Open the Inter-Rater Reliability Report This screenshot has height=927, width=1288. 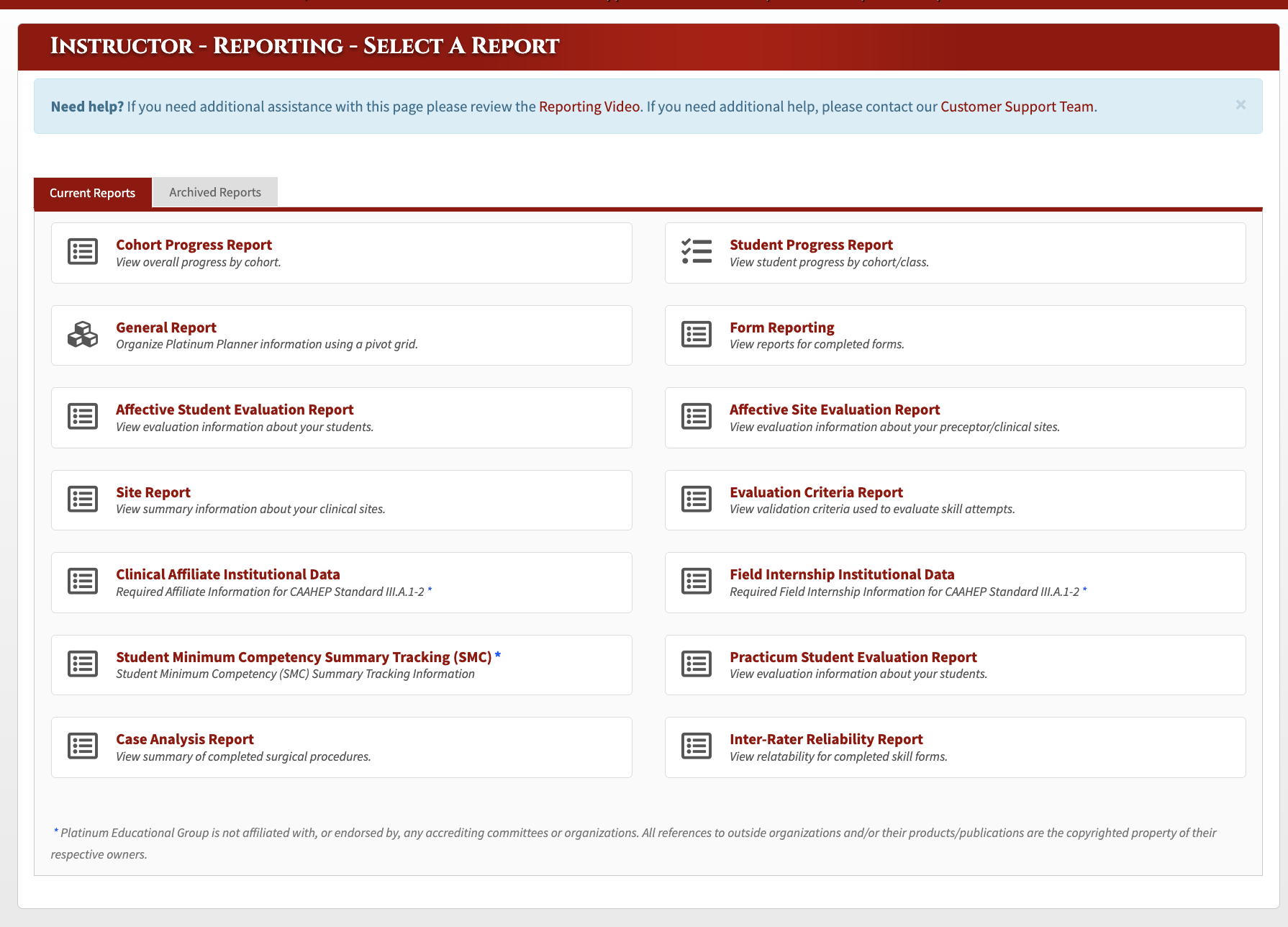(x=826, y=739)
